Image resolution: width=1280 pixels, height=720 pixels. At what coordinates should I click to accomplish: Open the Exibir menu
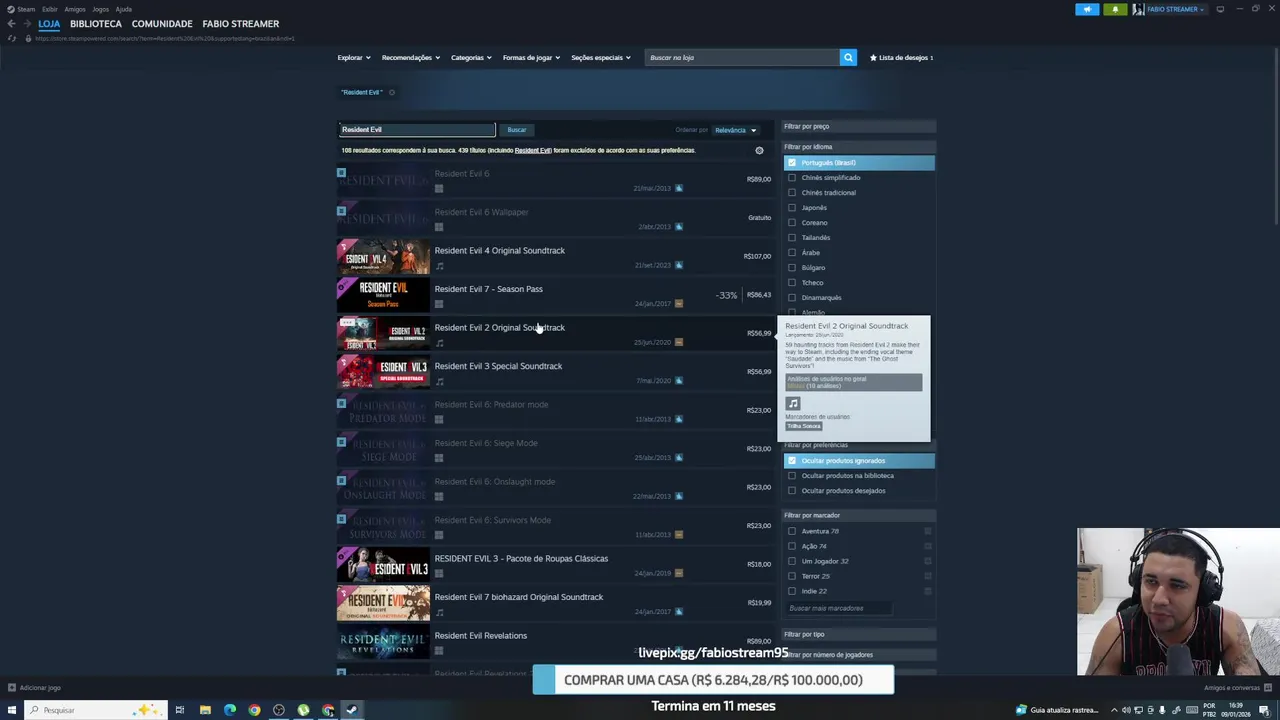(49, 9)
